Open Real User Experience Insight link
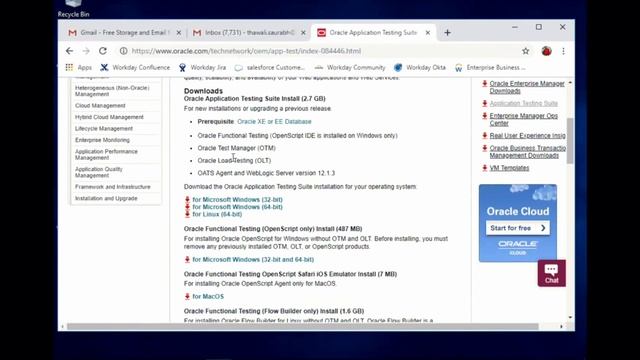 click(x=527, y=136)
